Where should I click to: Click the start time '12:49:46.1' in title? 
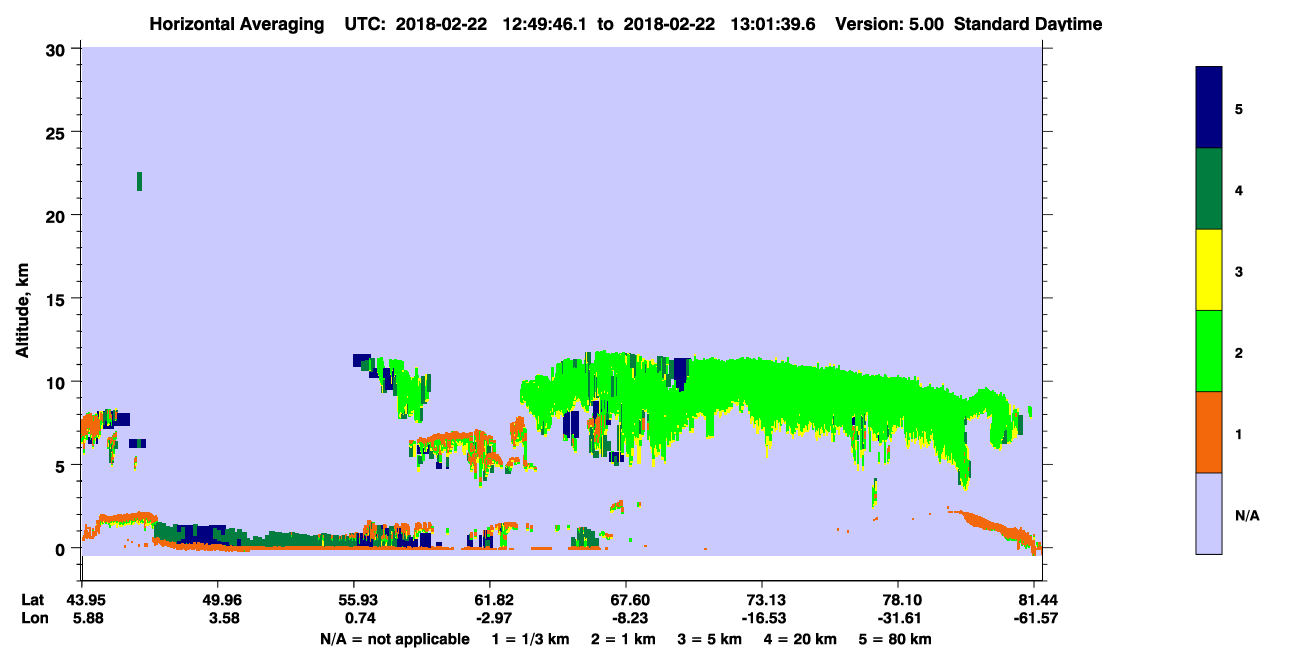pyautogui.click(x=546, y=24)
